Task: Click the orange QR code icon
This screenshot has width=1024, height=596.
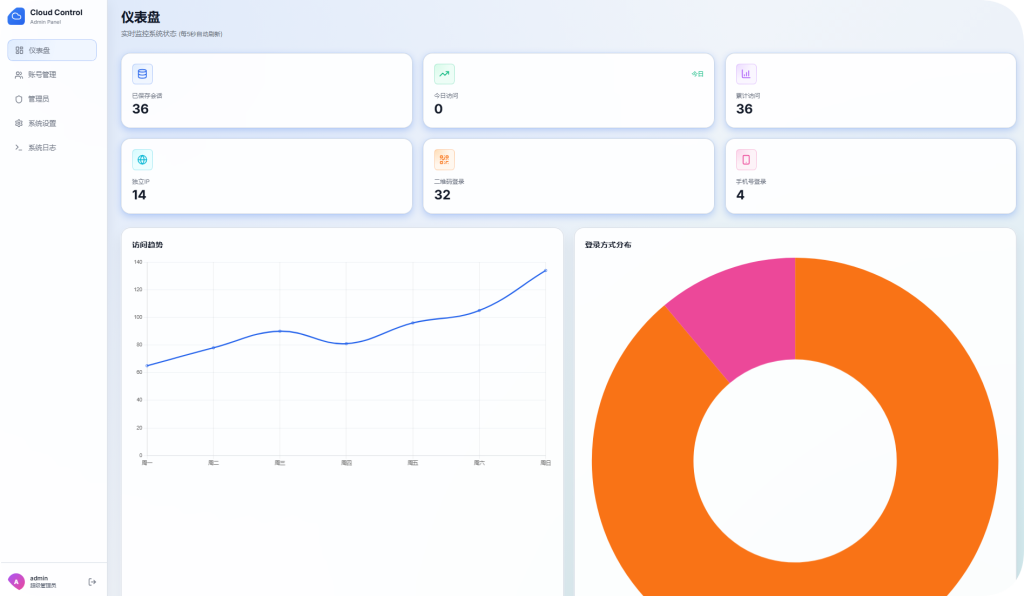Action: (x=444, y=159)
